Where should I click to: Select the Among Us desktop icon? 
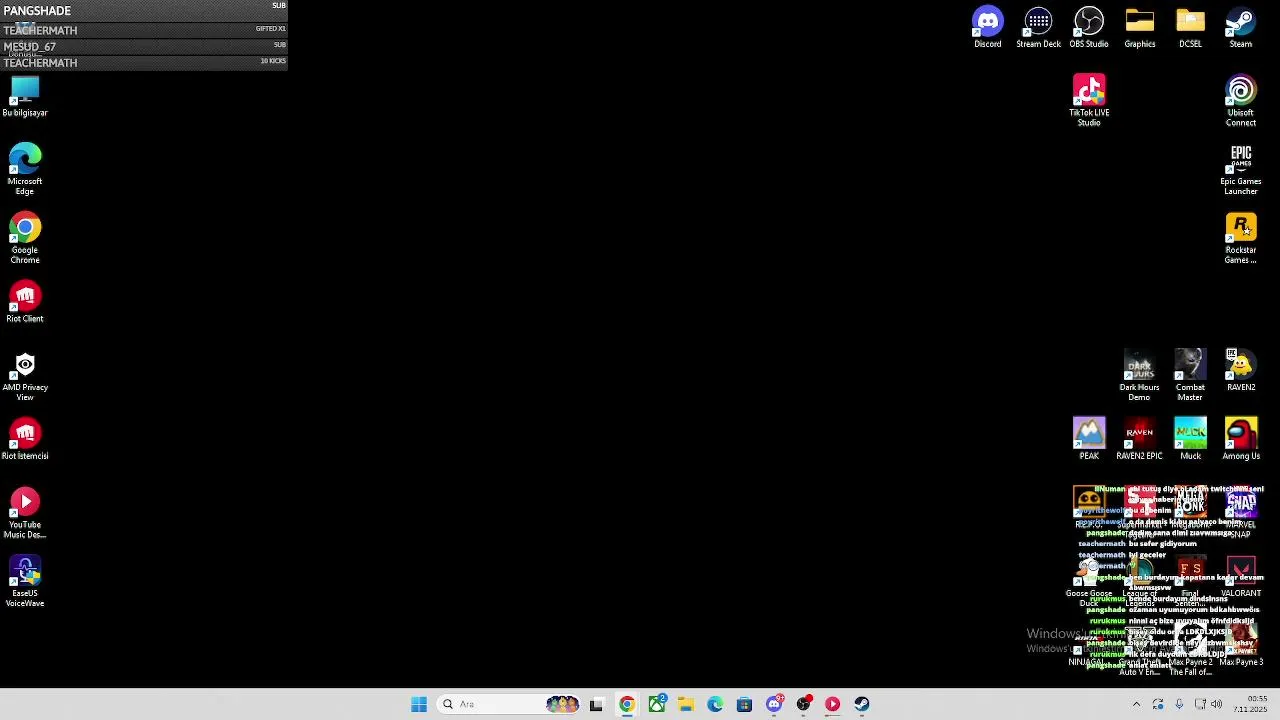pyautogui.click(x=1241, y=439)
